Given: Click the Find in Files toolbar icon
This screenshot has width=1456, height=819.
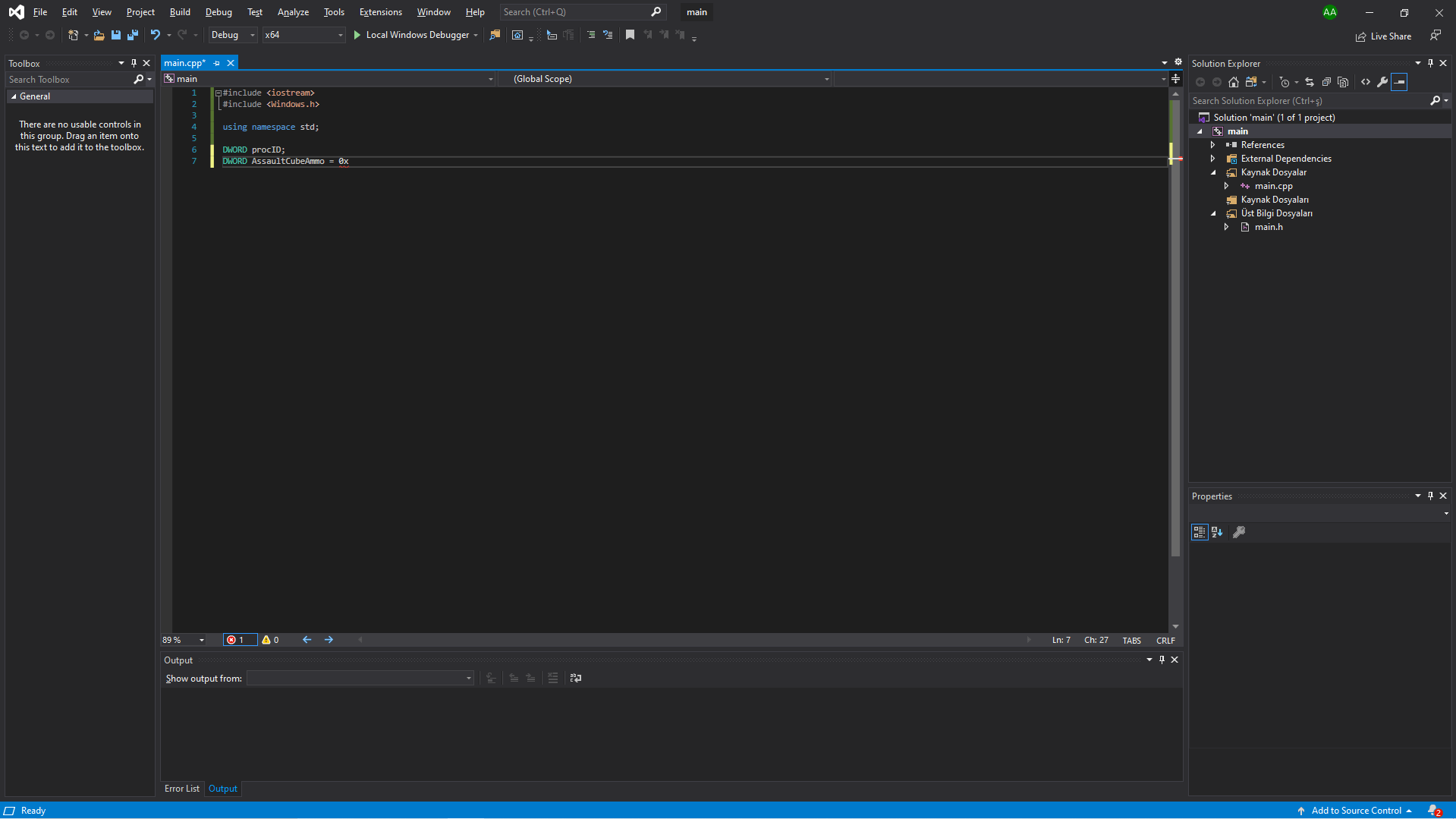Looking at the screenshot, I should pyautogui.click(x=495, y=35).
